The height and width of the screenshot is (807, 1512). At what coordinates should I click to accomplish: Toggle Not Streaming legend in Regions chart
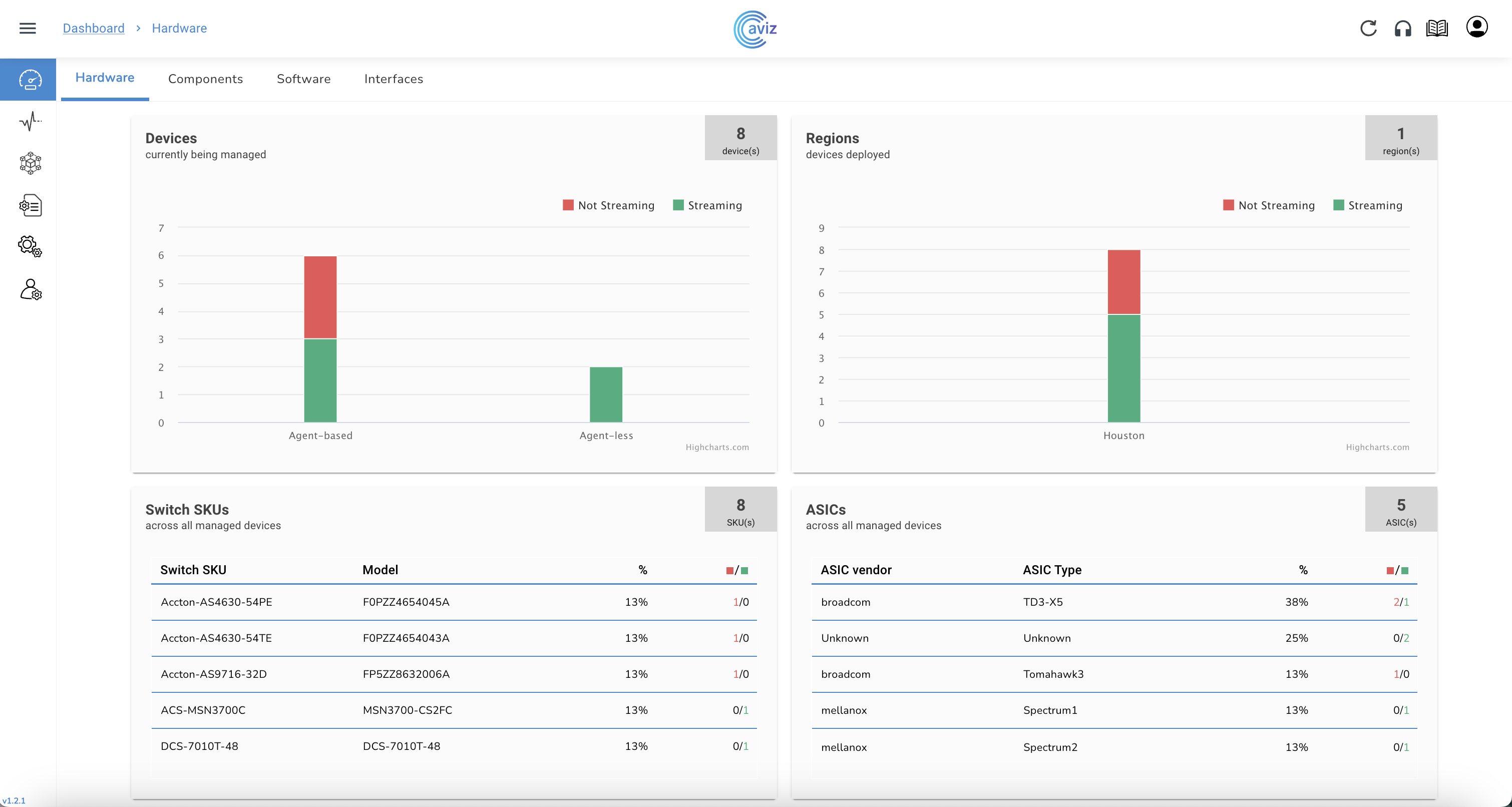[x=1276, y=205]
